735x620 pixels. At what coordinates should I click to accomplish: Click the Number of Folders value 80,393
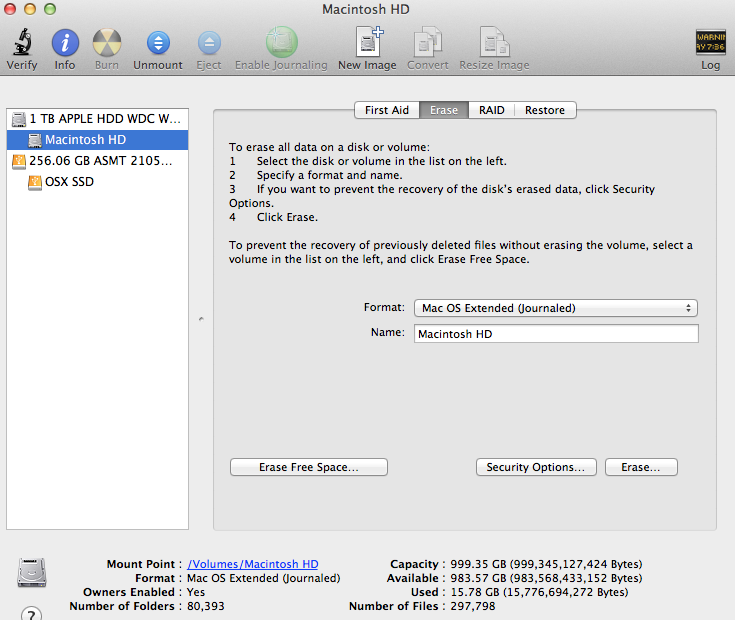[x=206, y=606]
